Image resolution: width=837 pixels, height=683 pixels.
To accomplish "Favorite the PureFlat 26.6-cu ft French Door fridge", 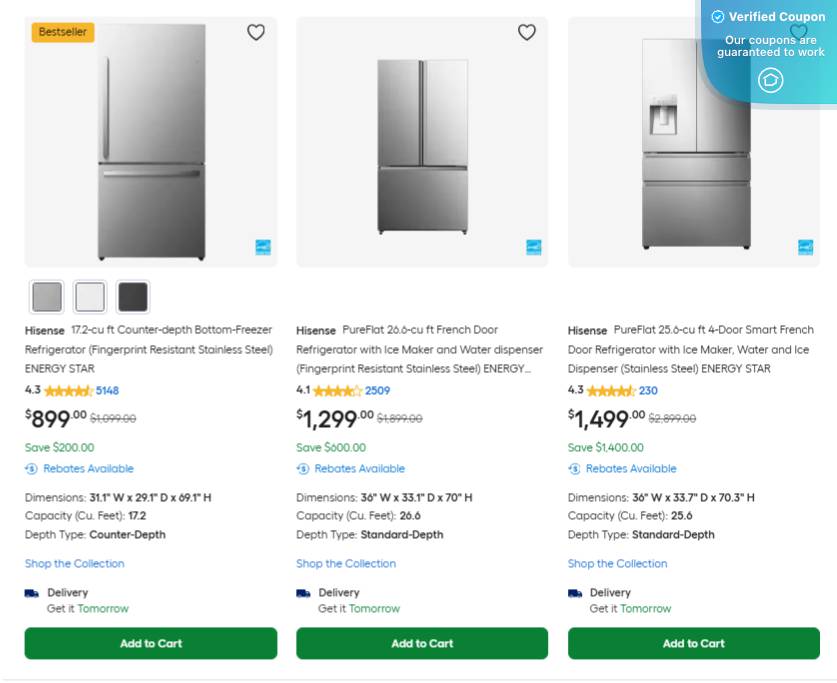I will click(x=527, y=32).
